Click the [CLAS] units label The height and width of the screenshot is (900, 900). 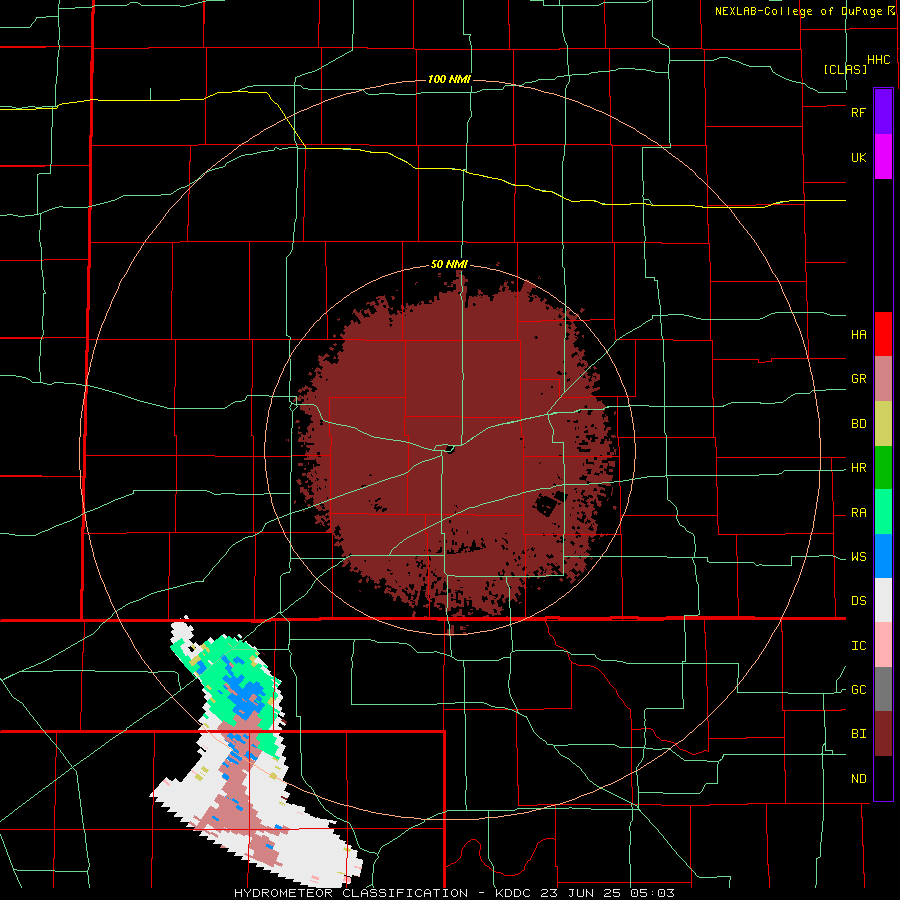[845, 69]
